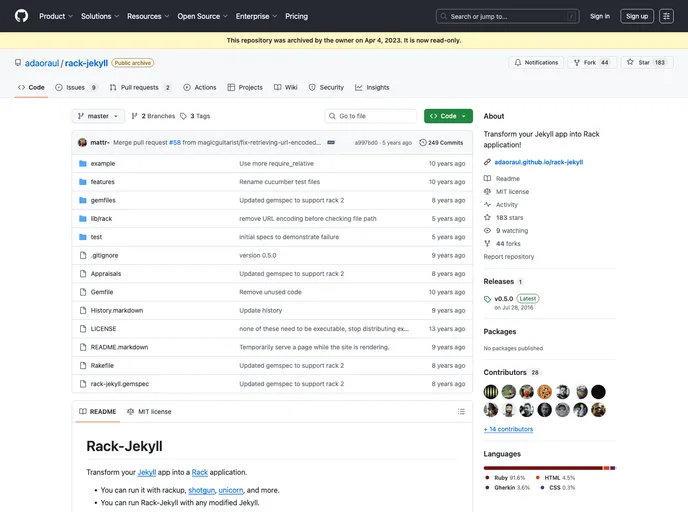Open the header menu icon beside Sign up
This screenshot has height=512, width=688.
[666, 16]
